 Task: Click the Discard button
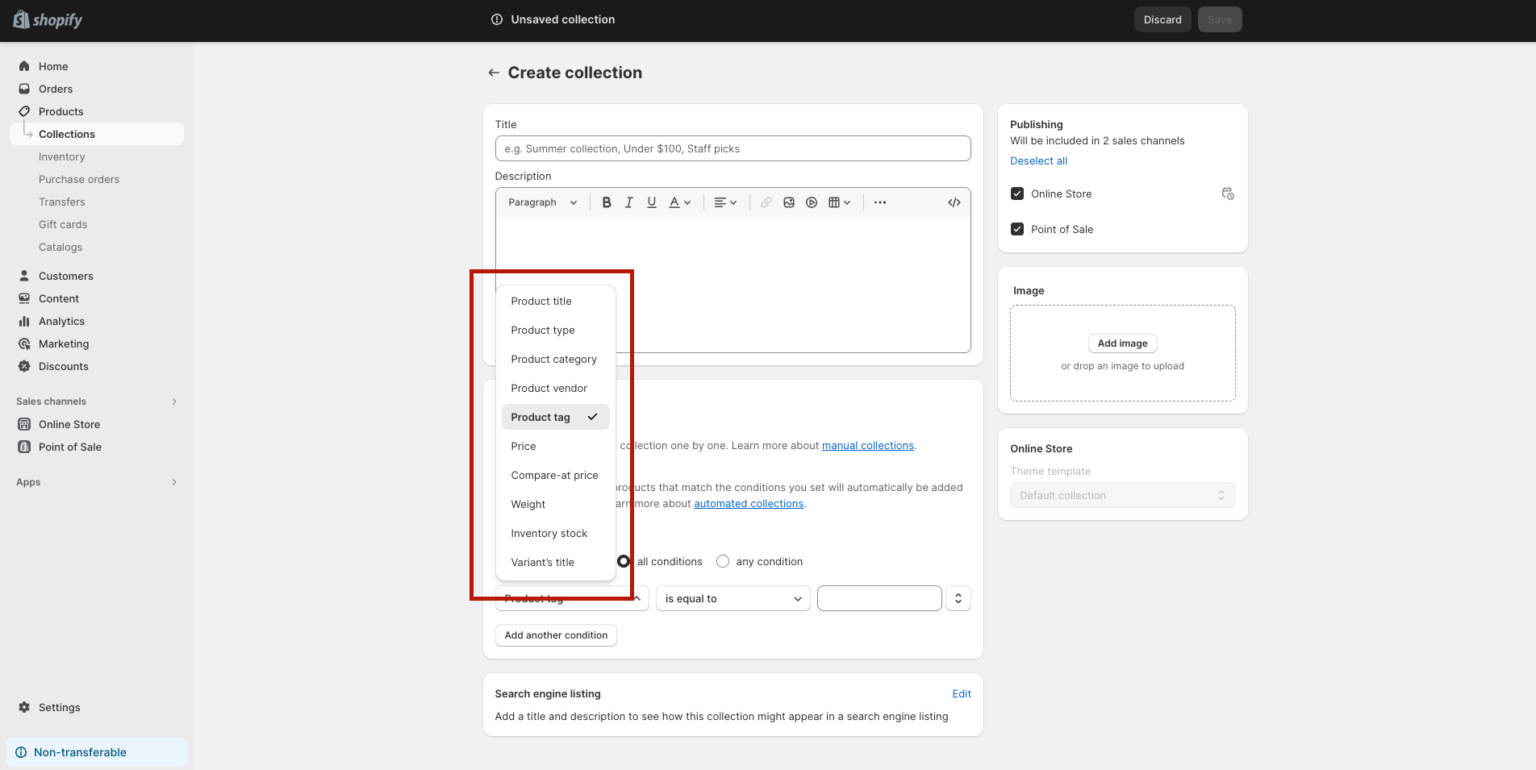(x=1162, y=20)
